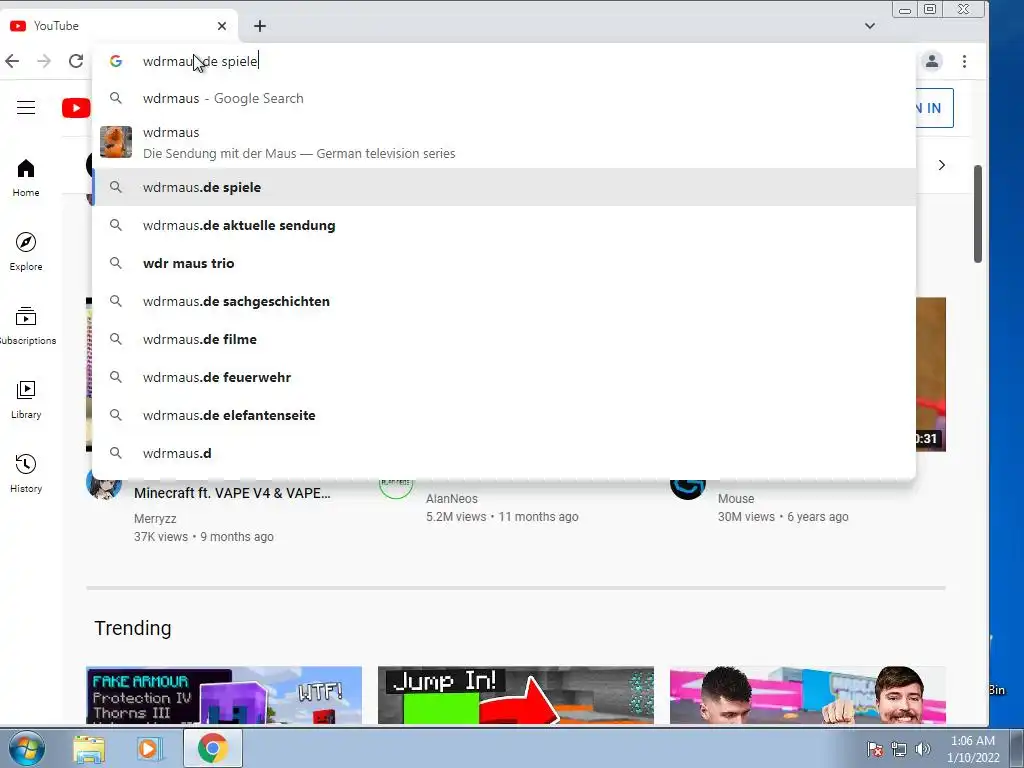Click the YouTube logo
Image resolution: width=1024 pixels, height=768 pixels.
tap(76, 108)
